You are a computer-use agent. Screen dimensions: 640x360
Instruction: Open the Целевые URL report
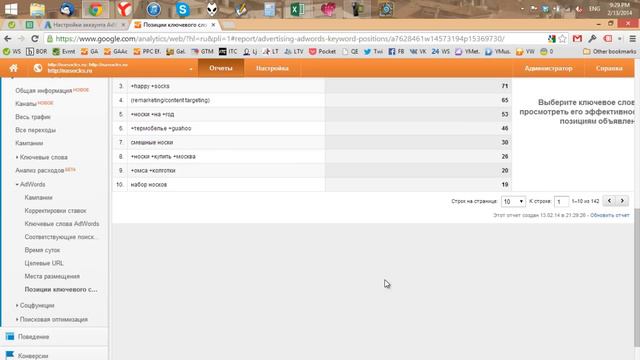pos(44,263)
